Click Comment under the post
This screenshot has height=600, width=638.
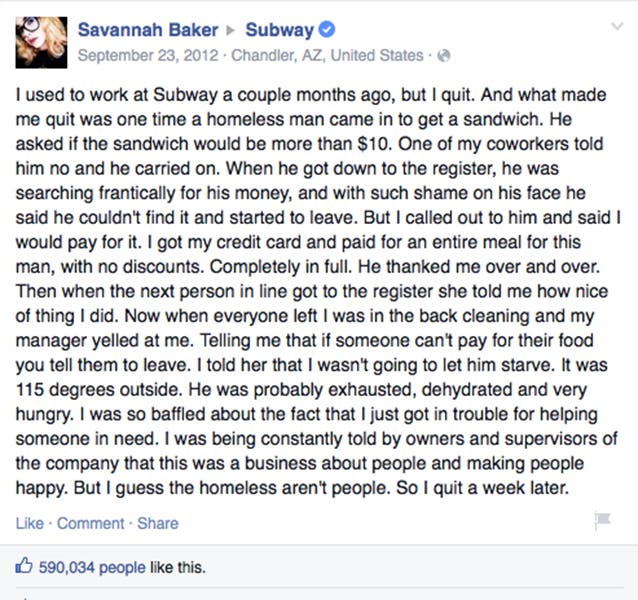click(x=90, y=523)
